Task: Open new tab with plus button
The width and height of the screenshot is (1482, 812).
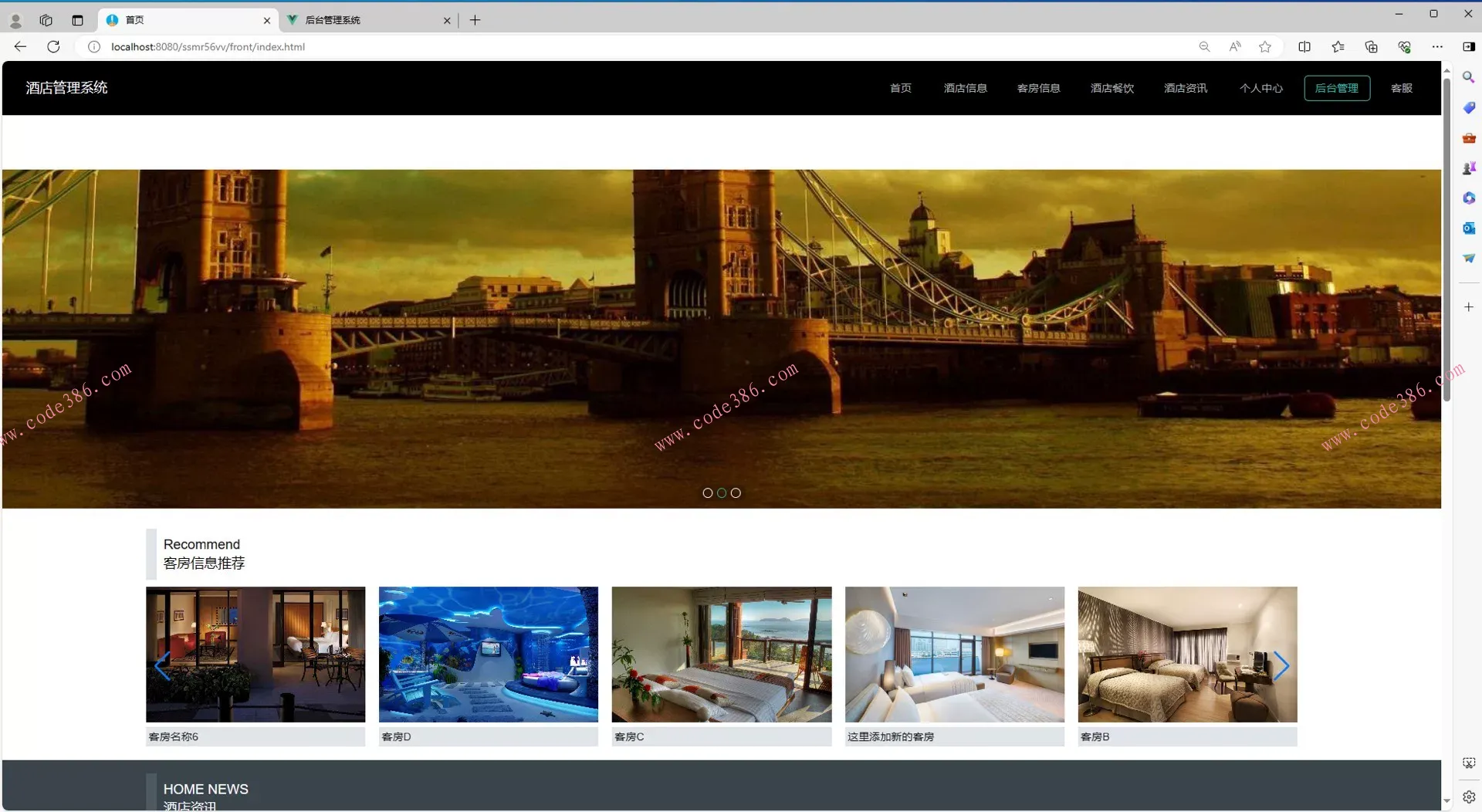Action: (x=475, y=20)
